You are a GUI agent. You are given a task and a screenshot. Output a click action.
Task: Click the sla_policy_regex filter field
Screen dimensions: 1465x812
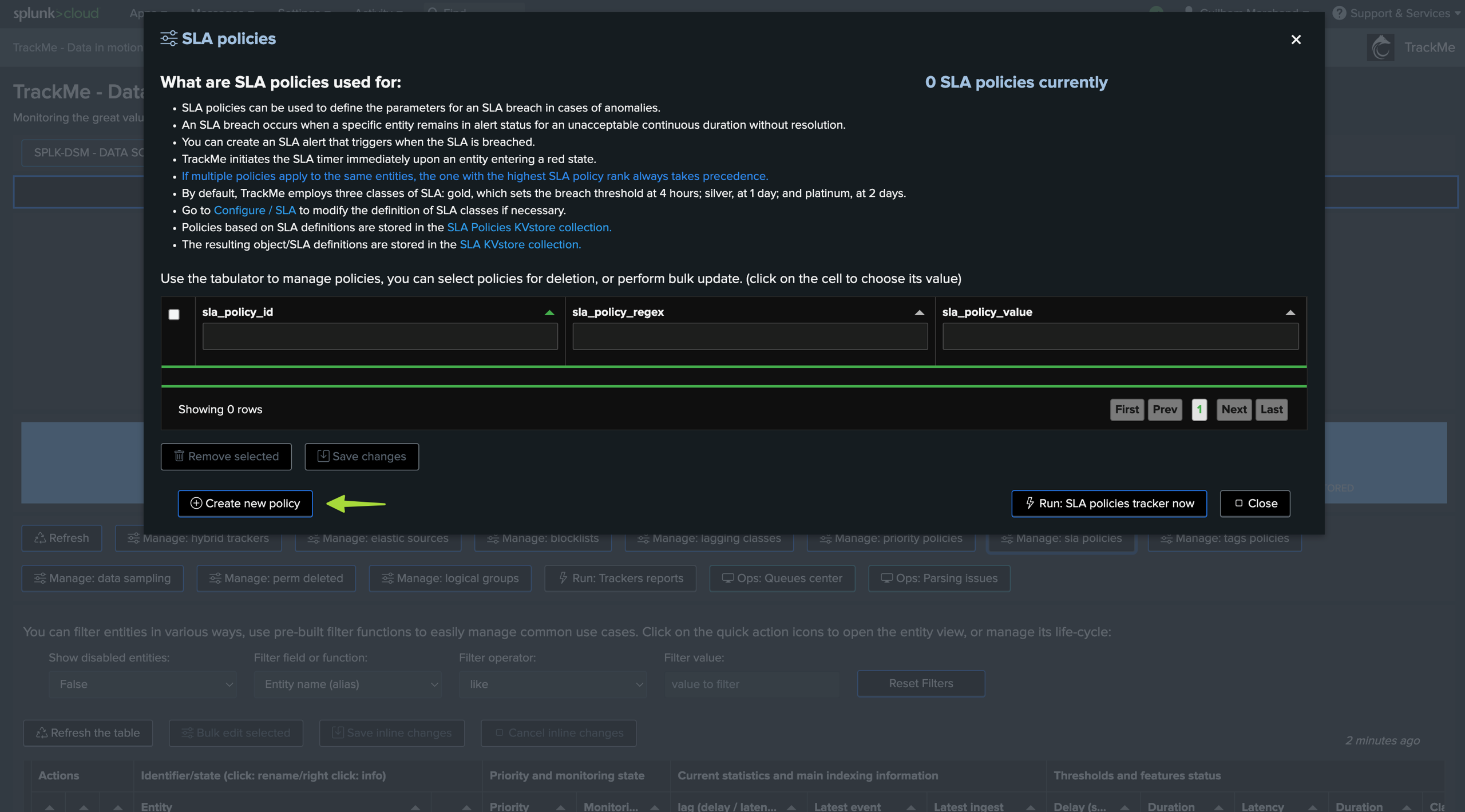point(750,336)
